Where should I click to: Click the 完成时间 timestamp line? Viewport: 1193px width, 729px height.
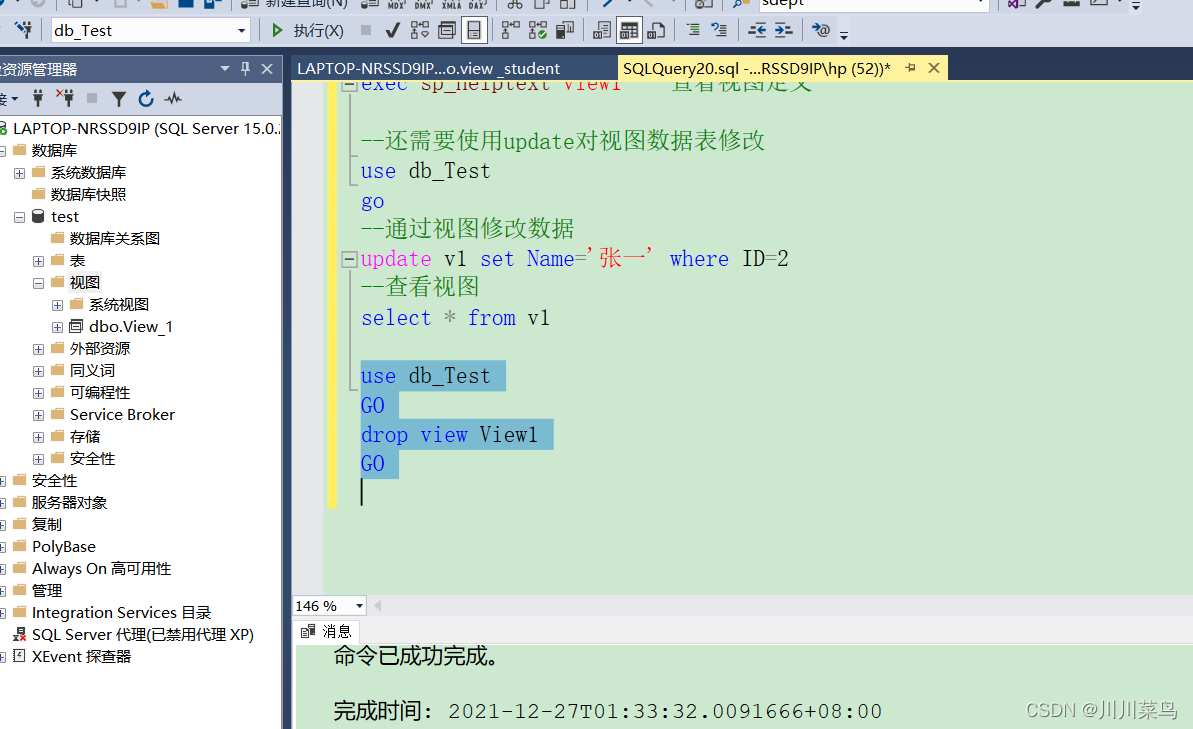tap(607, 711)
